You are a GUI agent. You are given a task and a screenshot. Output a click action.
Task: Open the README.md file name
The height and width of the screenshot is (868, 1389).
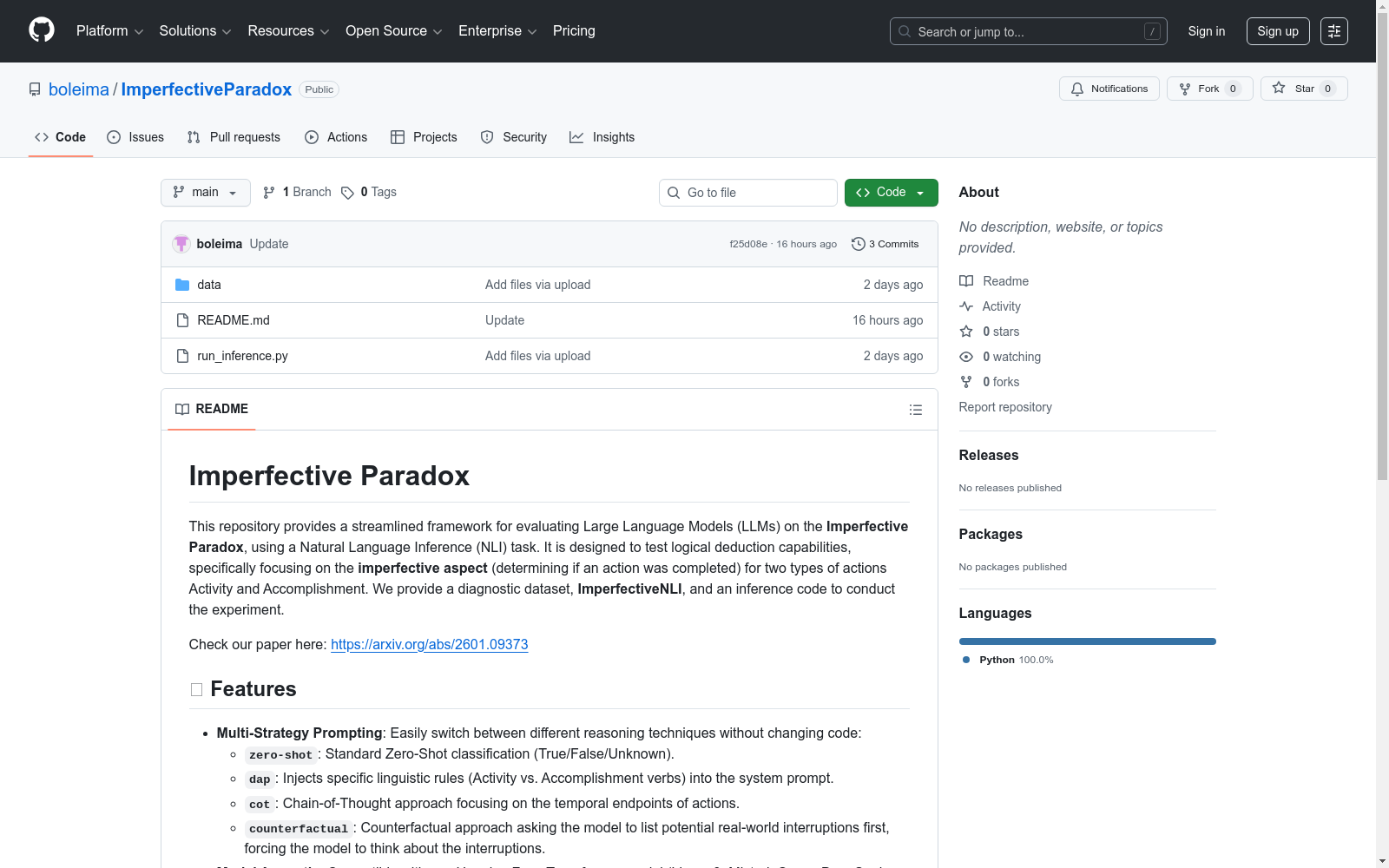(234, 320)
